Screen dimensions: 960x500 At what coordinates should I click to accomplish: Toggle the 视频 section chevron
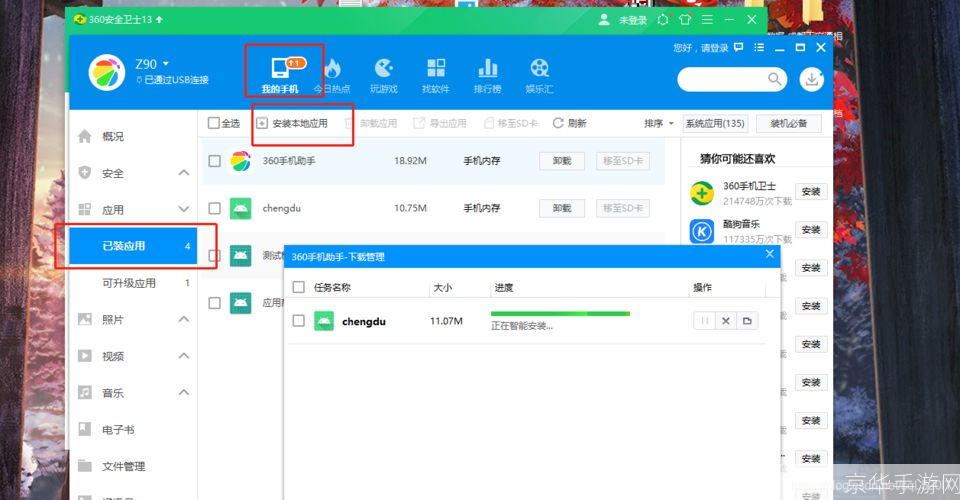(x=184, y=356)
